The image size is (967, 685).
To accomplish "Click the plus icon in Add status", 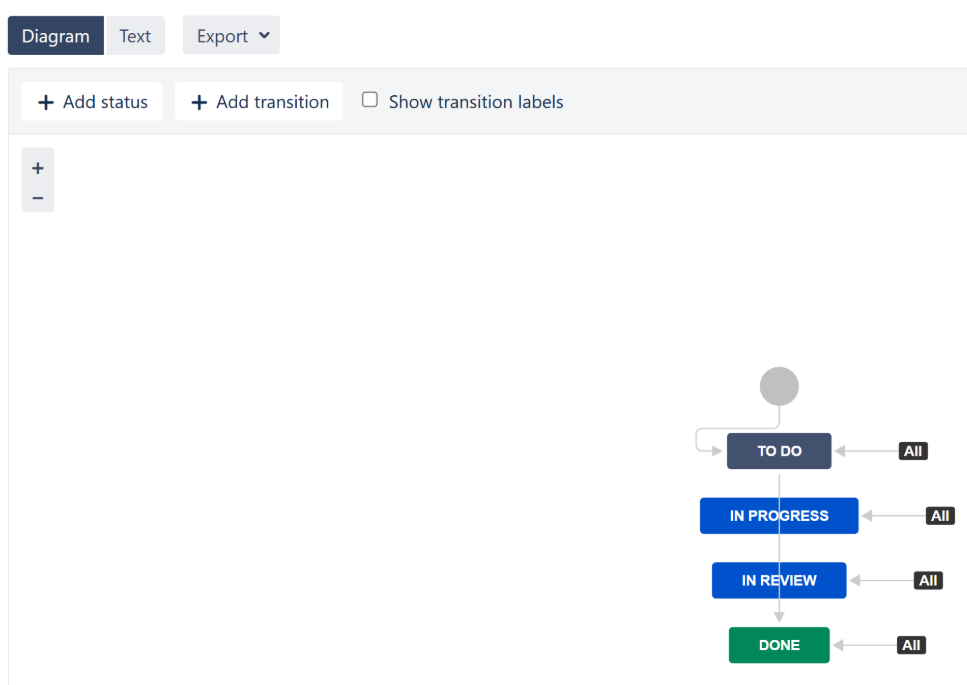I will tap(46, 102).
